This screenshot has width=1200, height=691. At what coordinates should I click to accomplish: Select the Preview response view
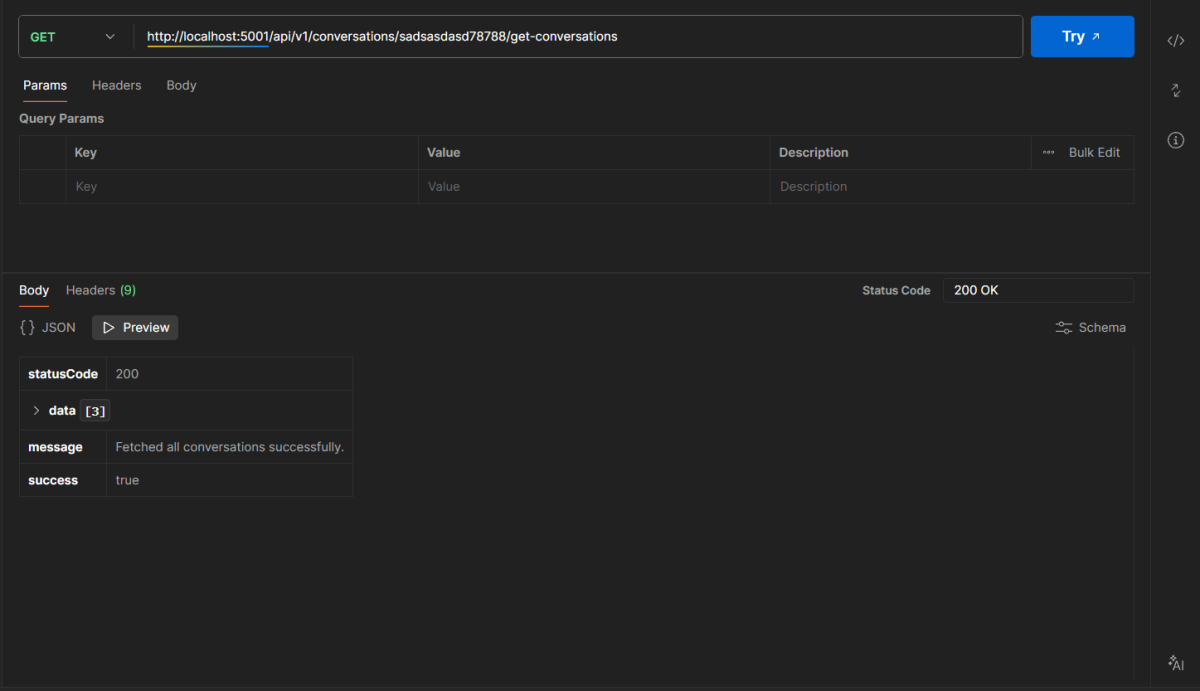135,328
